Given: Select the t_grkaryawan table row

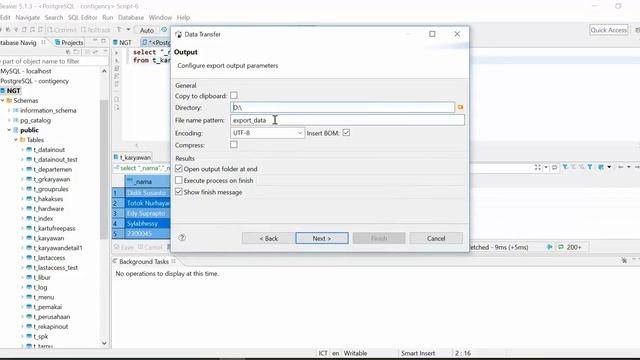Looking at the screenshot, I should pos(51,179).
